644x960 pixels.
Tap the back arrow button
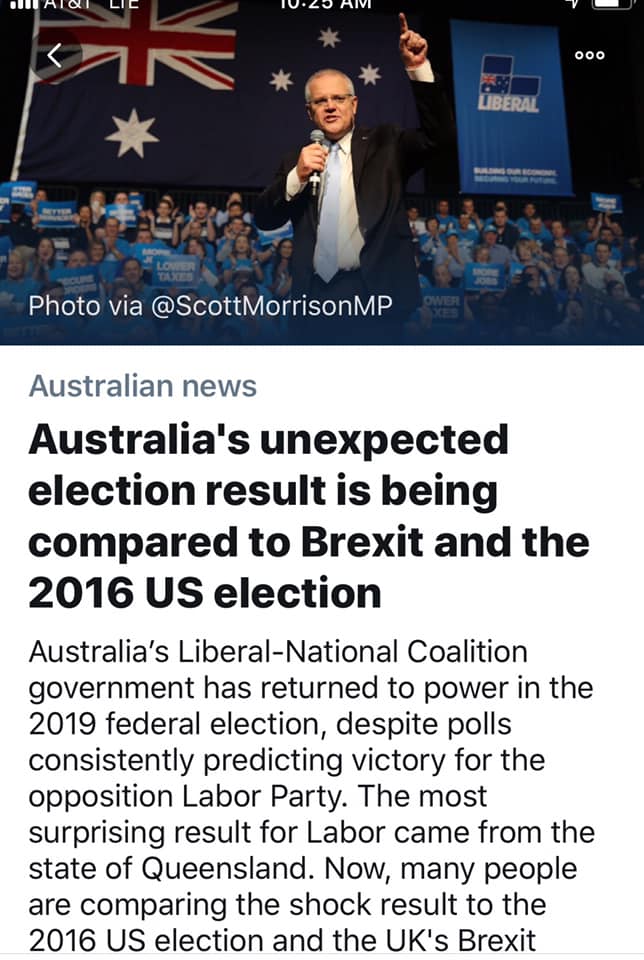click(x=55, y=55)
